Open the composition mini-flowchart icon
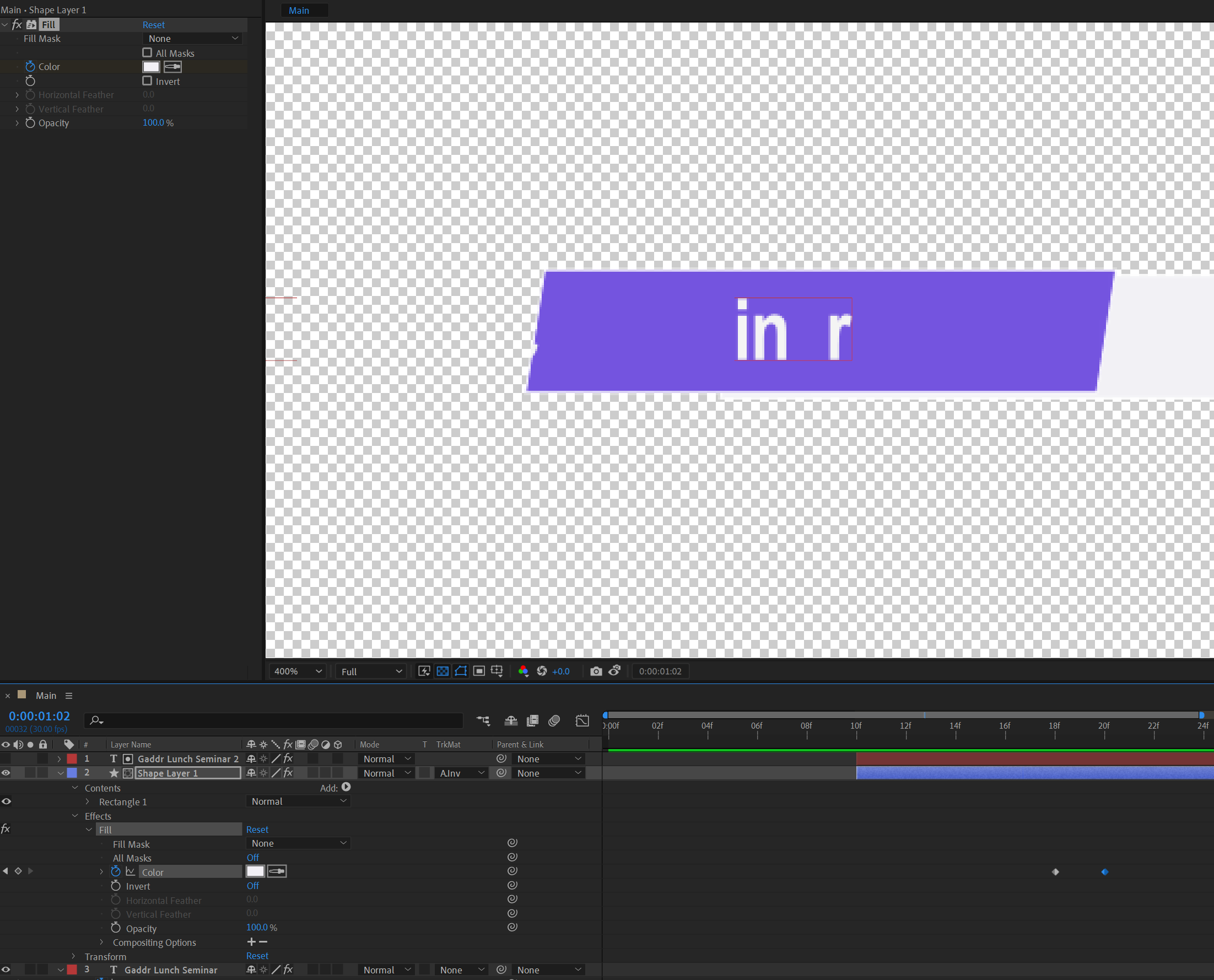 pos(483,721)
